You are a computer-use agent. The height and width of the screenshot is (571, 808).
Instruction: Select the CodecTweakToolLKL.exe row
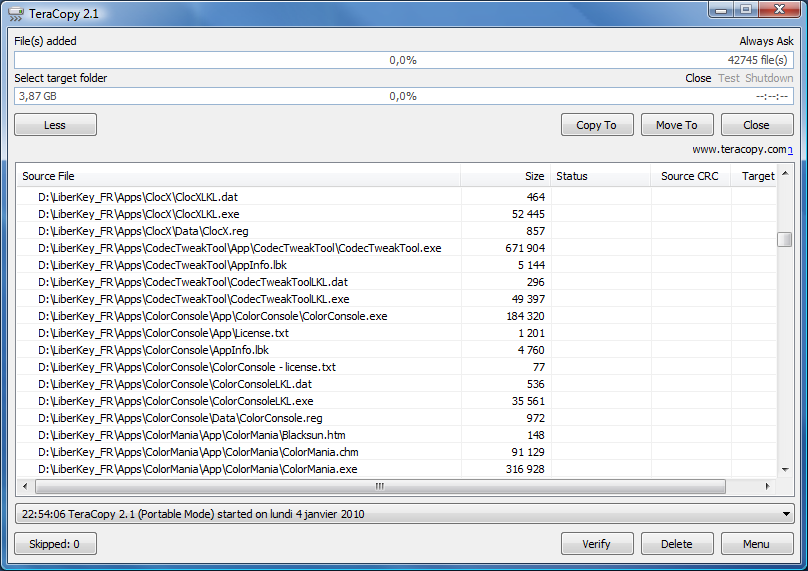[x=396, y=299]
